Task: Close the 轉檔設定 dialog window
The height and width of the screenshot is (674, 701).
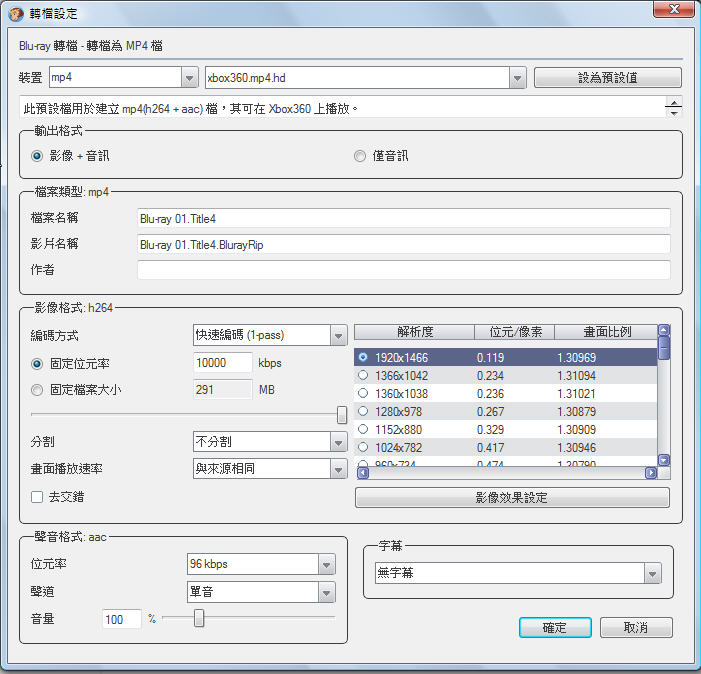Action: tap(674, 12)
